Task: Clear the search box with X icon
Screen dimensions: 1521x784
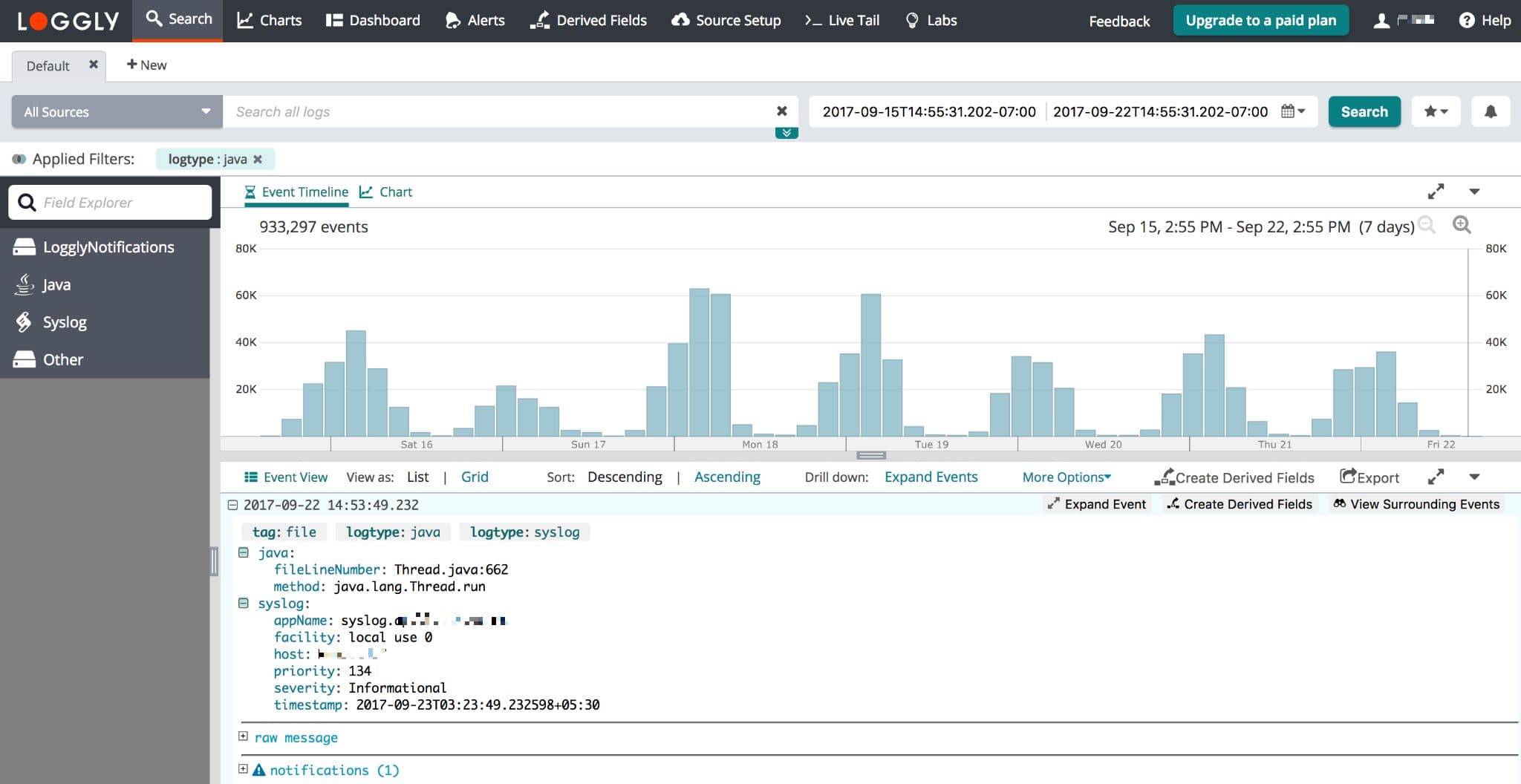Action: click(x=781, y=111)
